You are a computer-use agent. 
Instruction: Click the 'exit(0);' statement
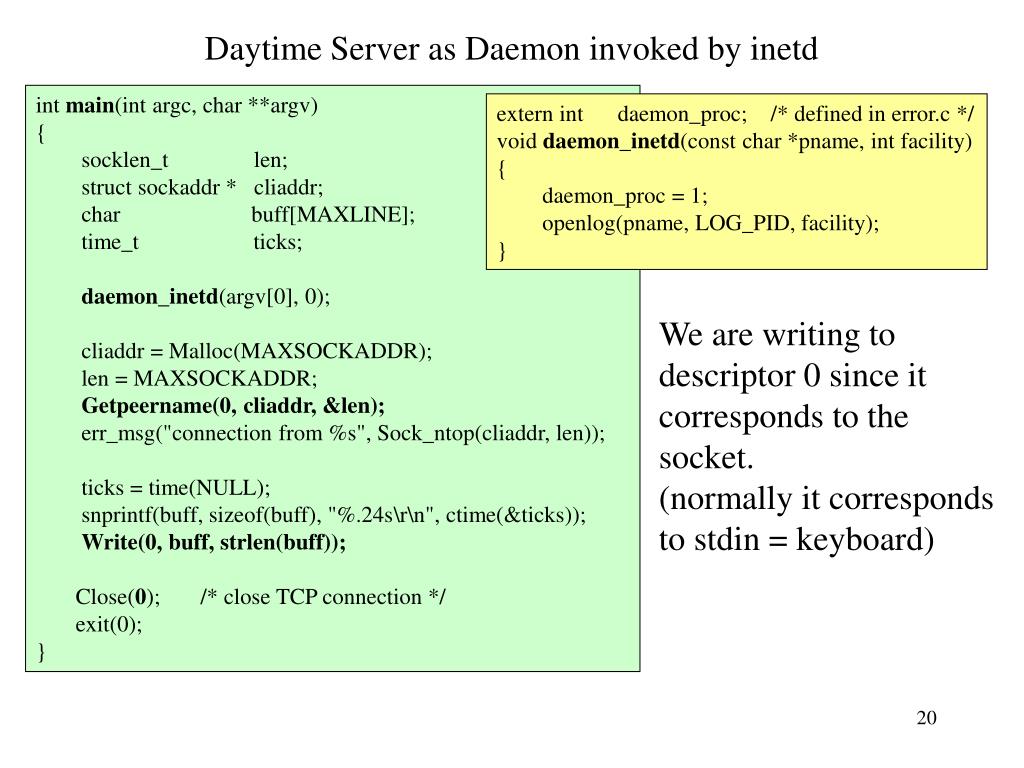[108, 625]
